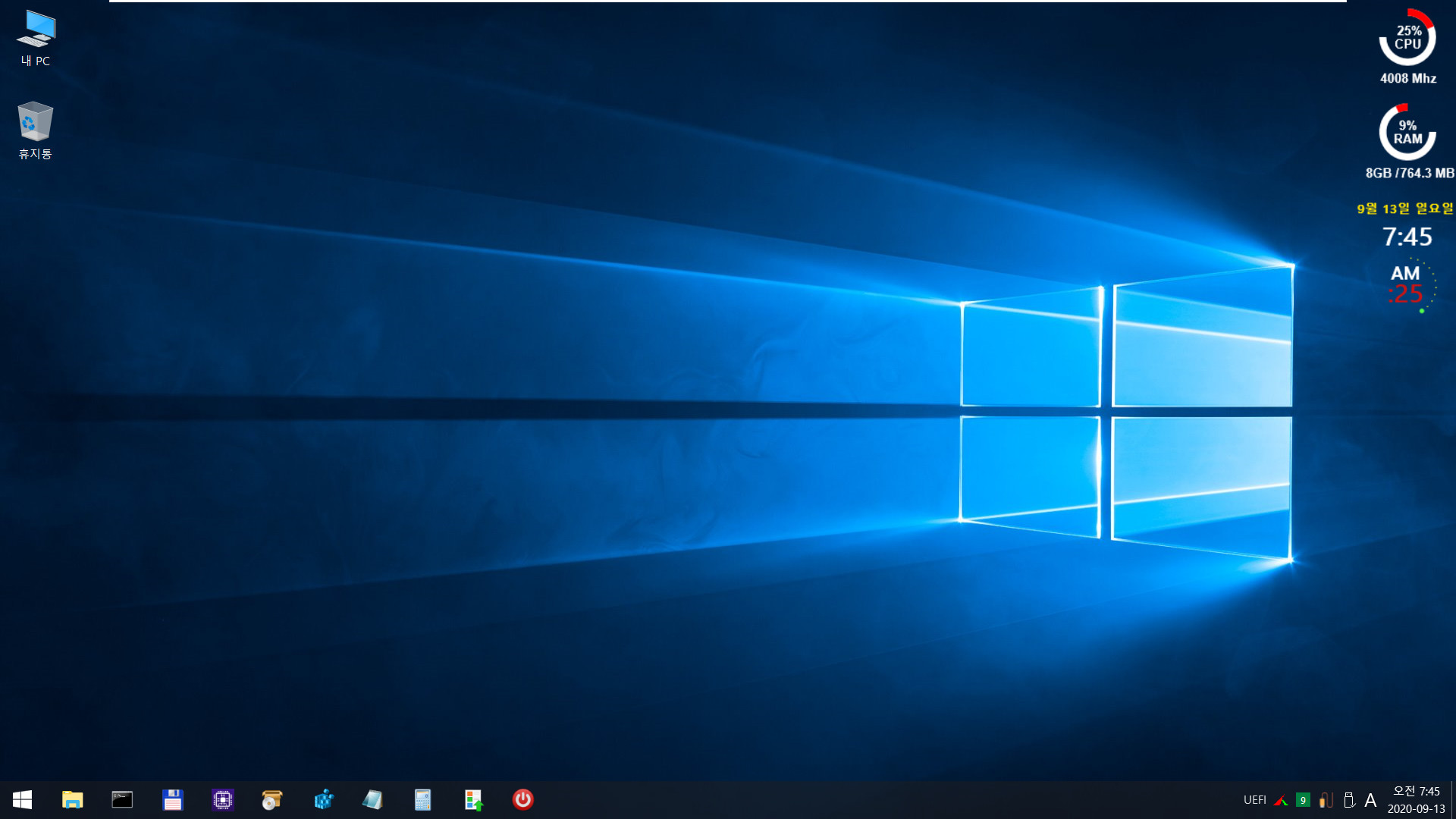Click the 9월 13일 일요일 date widget
Viewport: 1456px width, 819px height.
[1405, 209]
